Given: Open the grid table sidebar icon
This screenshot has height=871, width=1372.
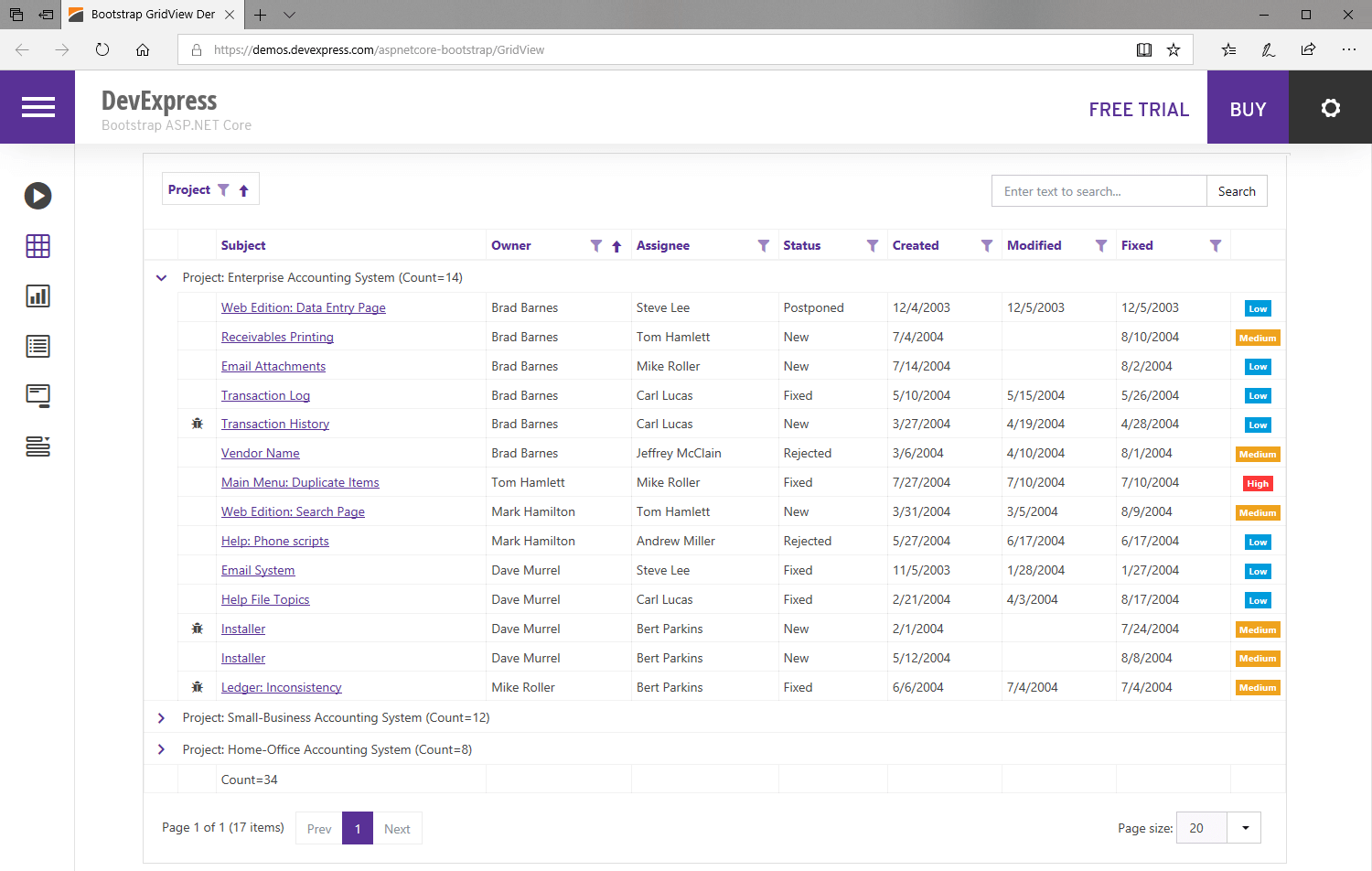Looking at the screenshot, I should tap(38, 246).
